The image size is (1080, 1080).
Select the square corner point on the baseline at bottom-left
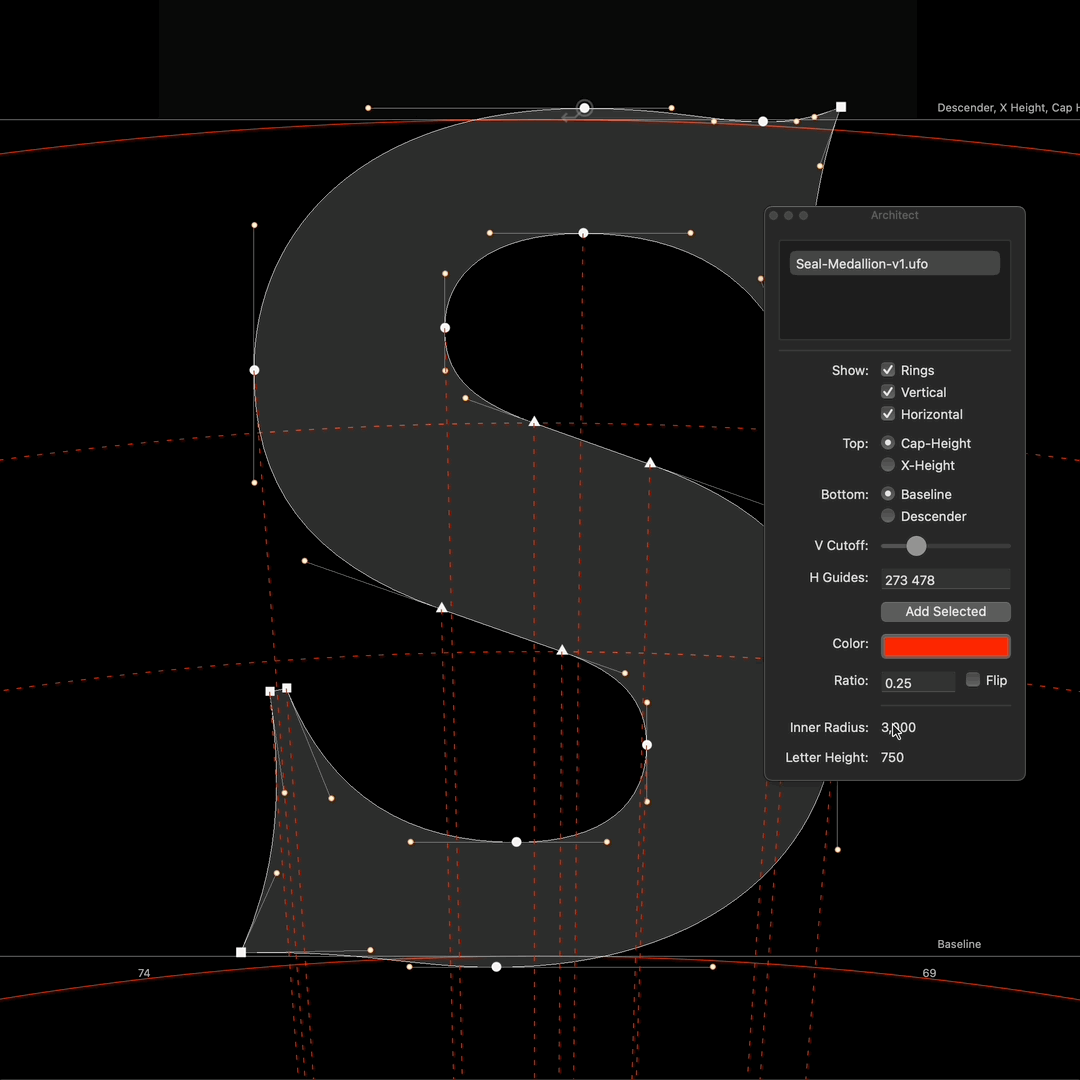tap(241, 952)
